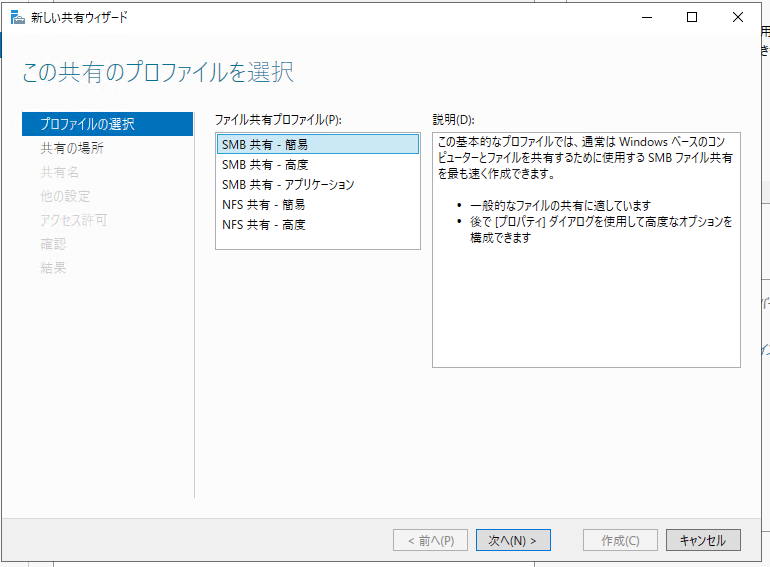Choose the NFS 共有 - 簡易 profile

pyautogui.click(x=318, y=205)
